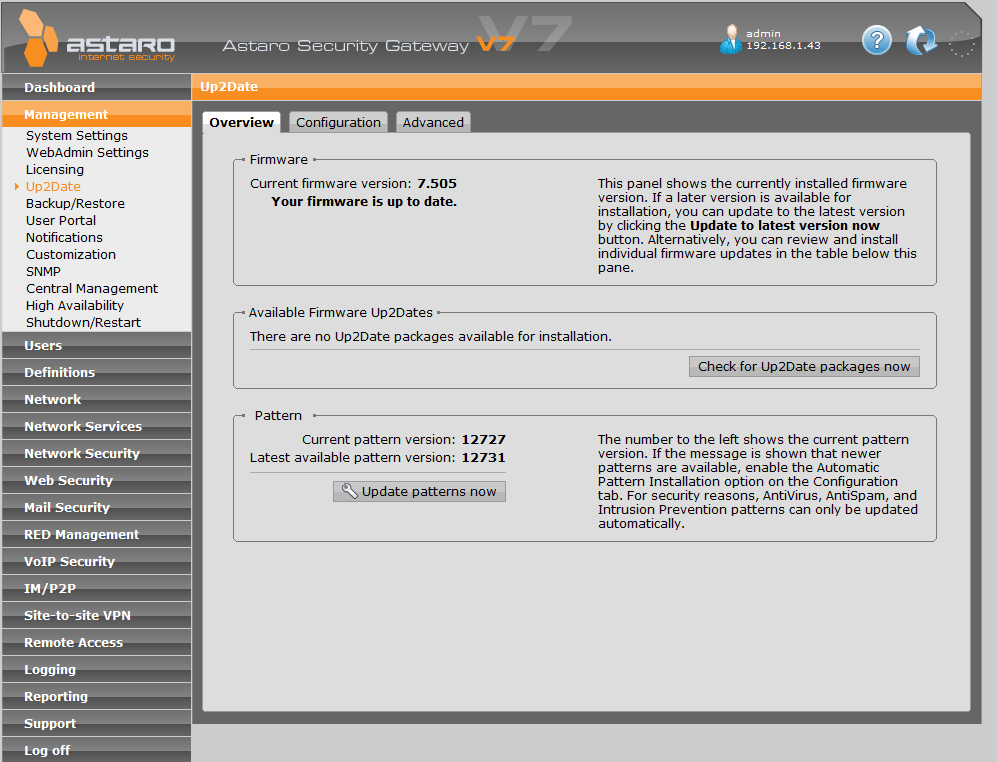The width and height of the screenshot is (997, 762).
Task: Select Up2Date in the sidebar
Action: (53, 186)
